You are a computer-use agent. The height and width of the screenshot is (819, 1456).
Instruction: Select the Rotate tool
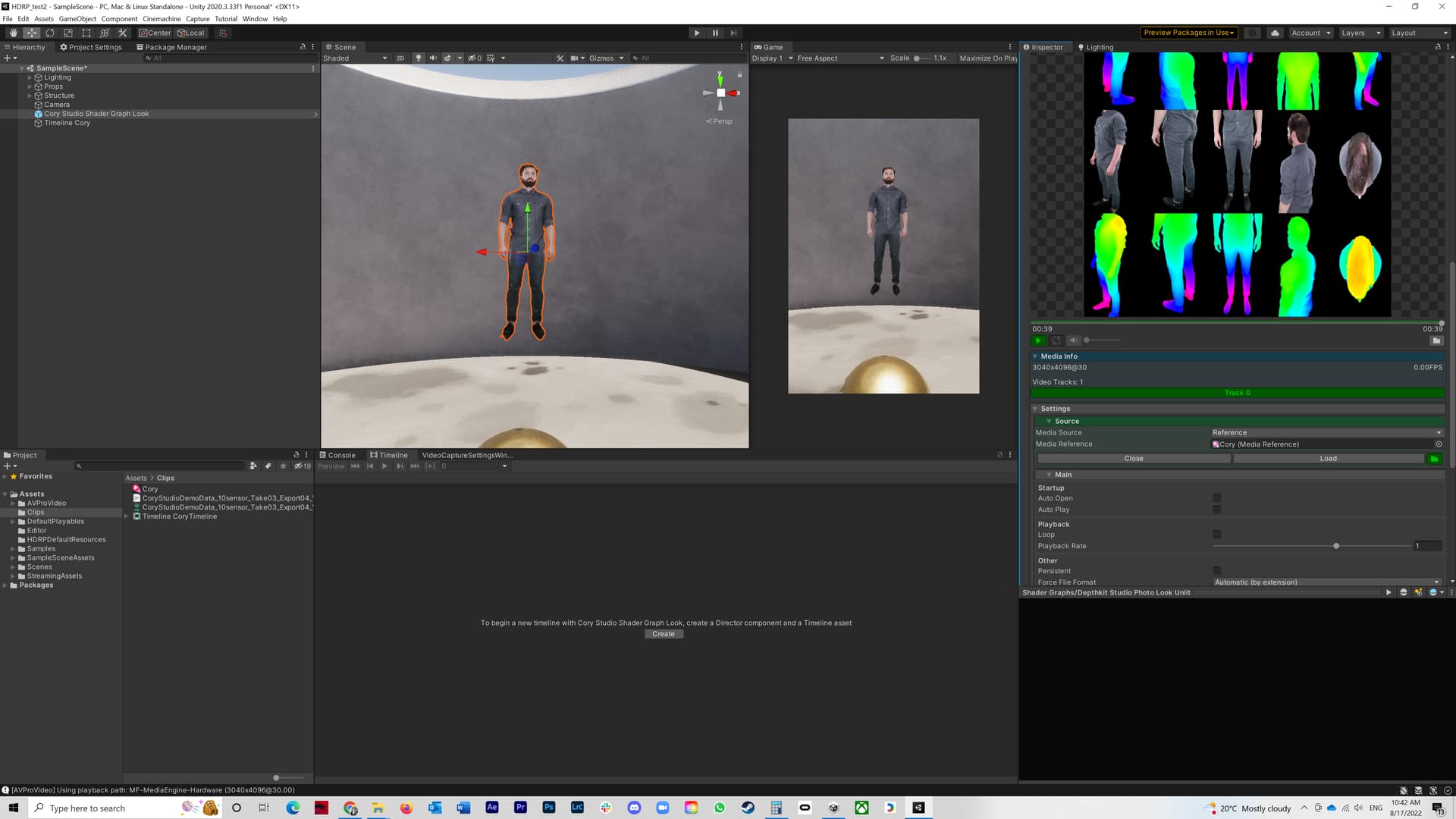click(x=49, y=33)
